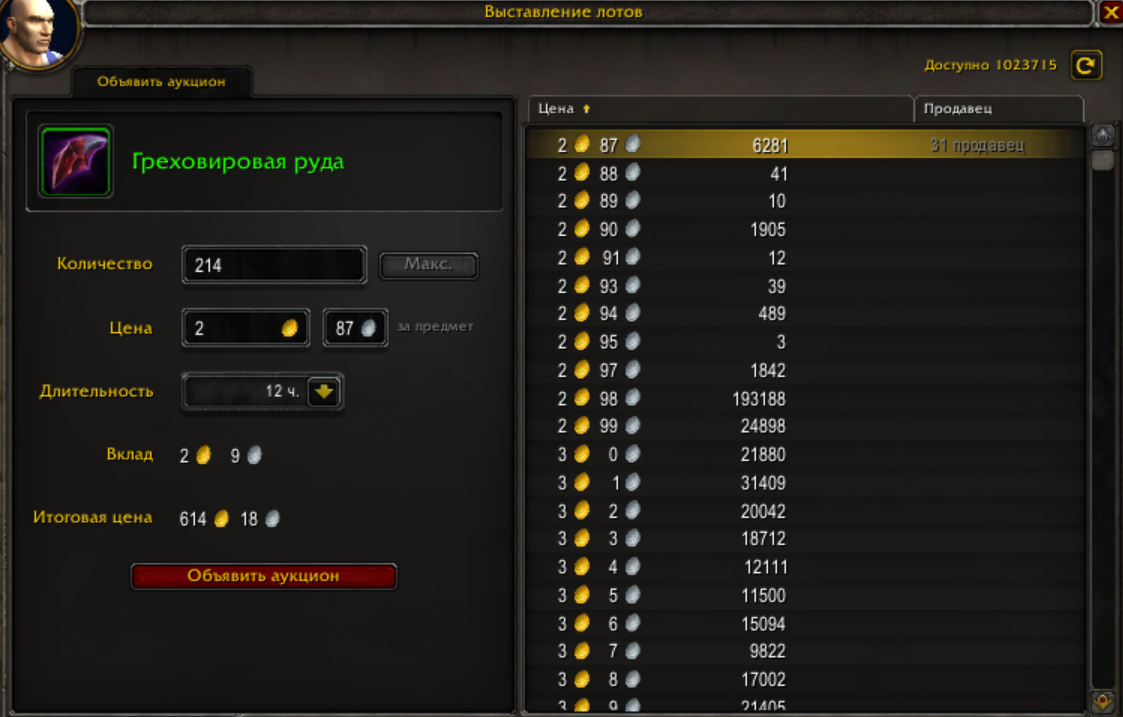Viewport: 1123px width, 717px height.
Task: Expand the 12 ч. duration combo box
Action: click(x=263, y=391)
